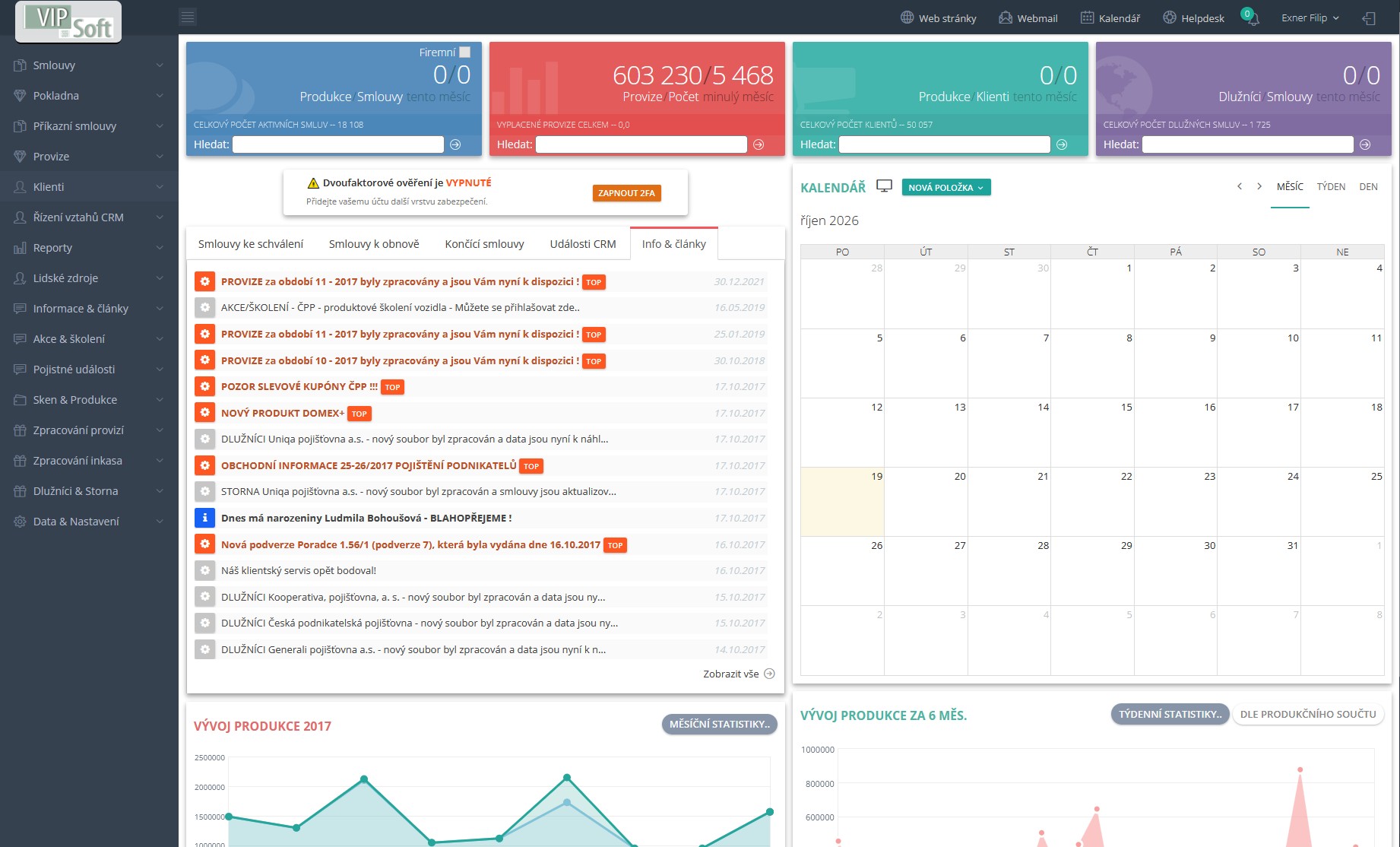Open the Události CRM tab

(583, 244)
